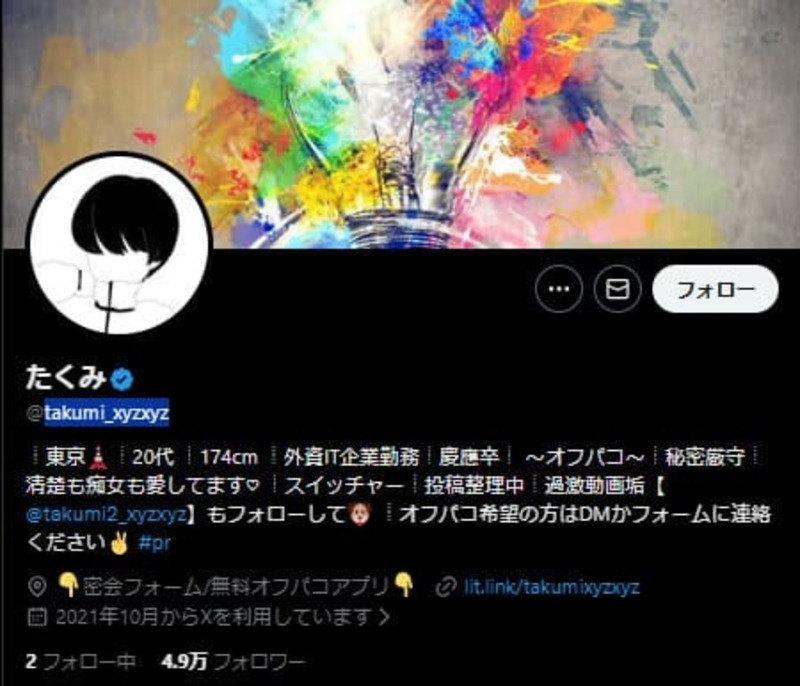Click the #pr hashtag link

(x=154, y=543)
